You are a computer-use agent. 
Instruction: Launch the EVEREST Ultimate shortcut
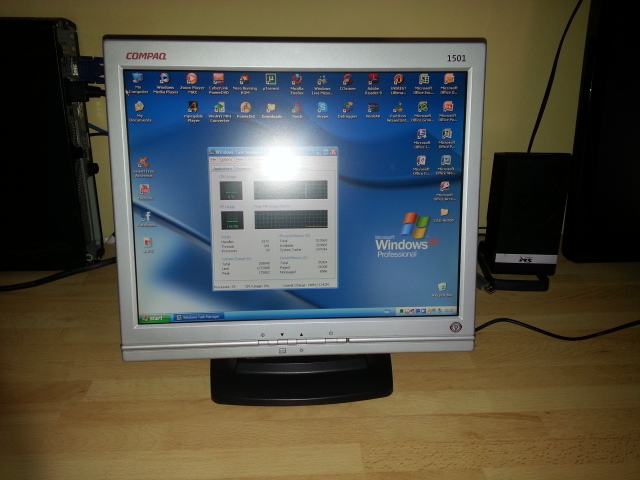[398, 84]
